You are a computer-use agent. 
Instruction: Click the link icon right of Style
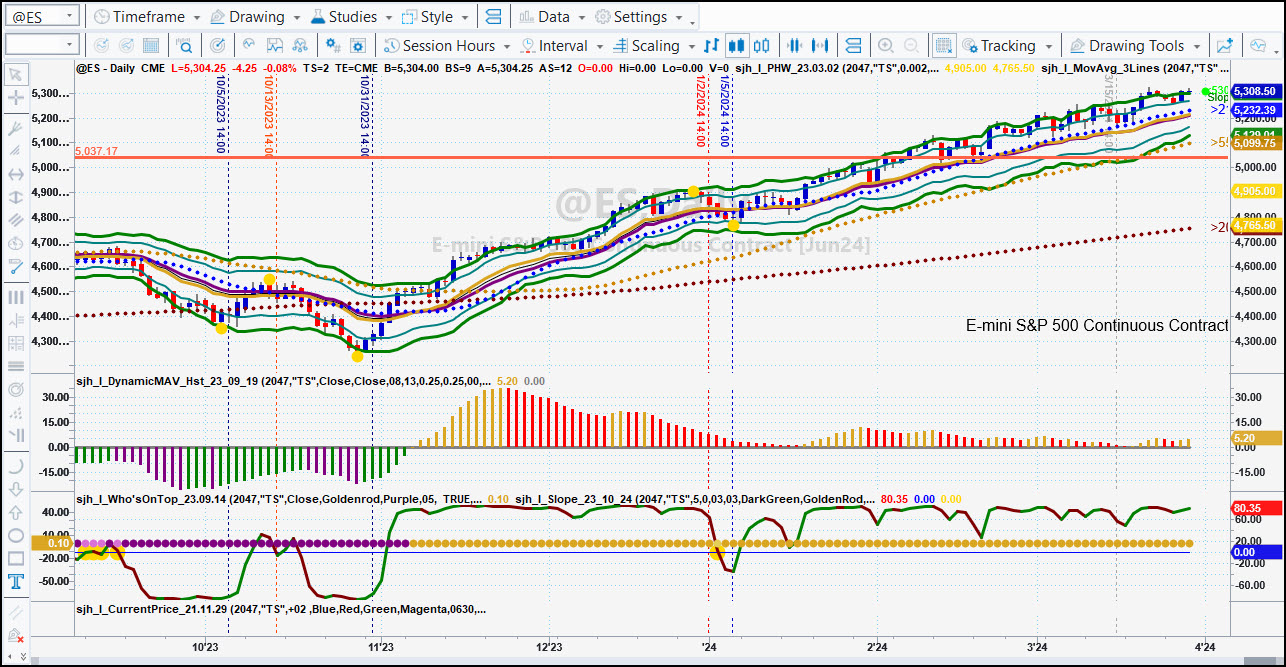(492, 17)
